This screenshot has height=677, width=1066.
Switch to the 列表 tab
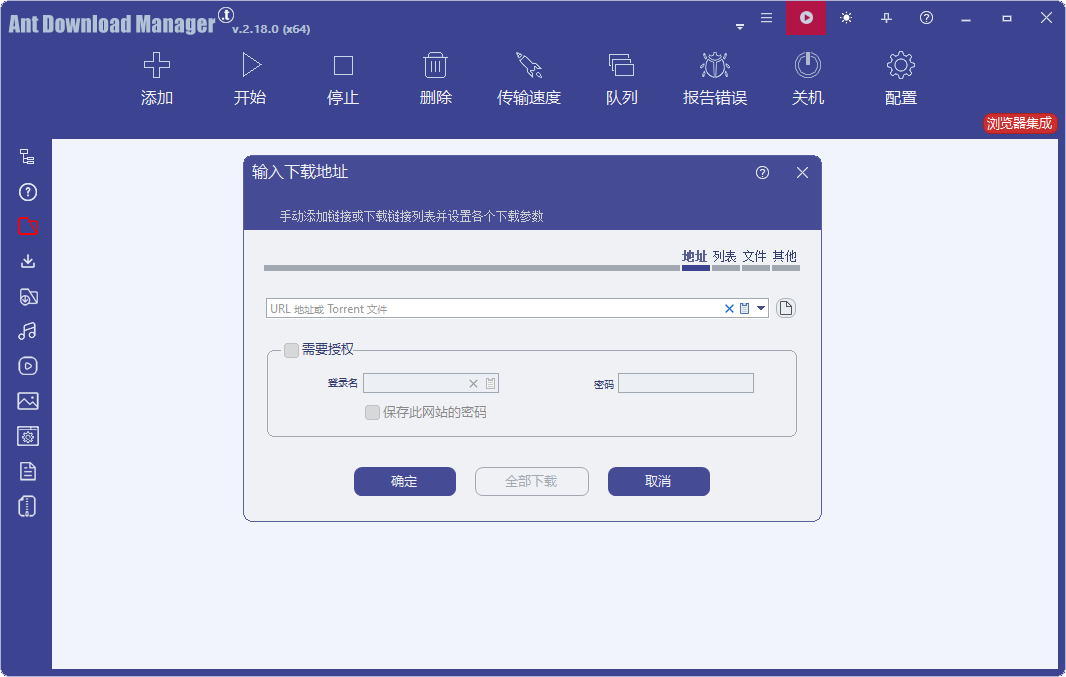point(725,258)
